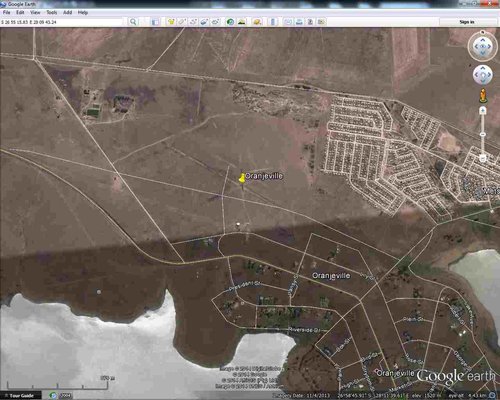The width and height of the screenshot is (500, 400).
Task: Choose the Add Image Overlay tool
Action: (204, 22)
